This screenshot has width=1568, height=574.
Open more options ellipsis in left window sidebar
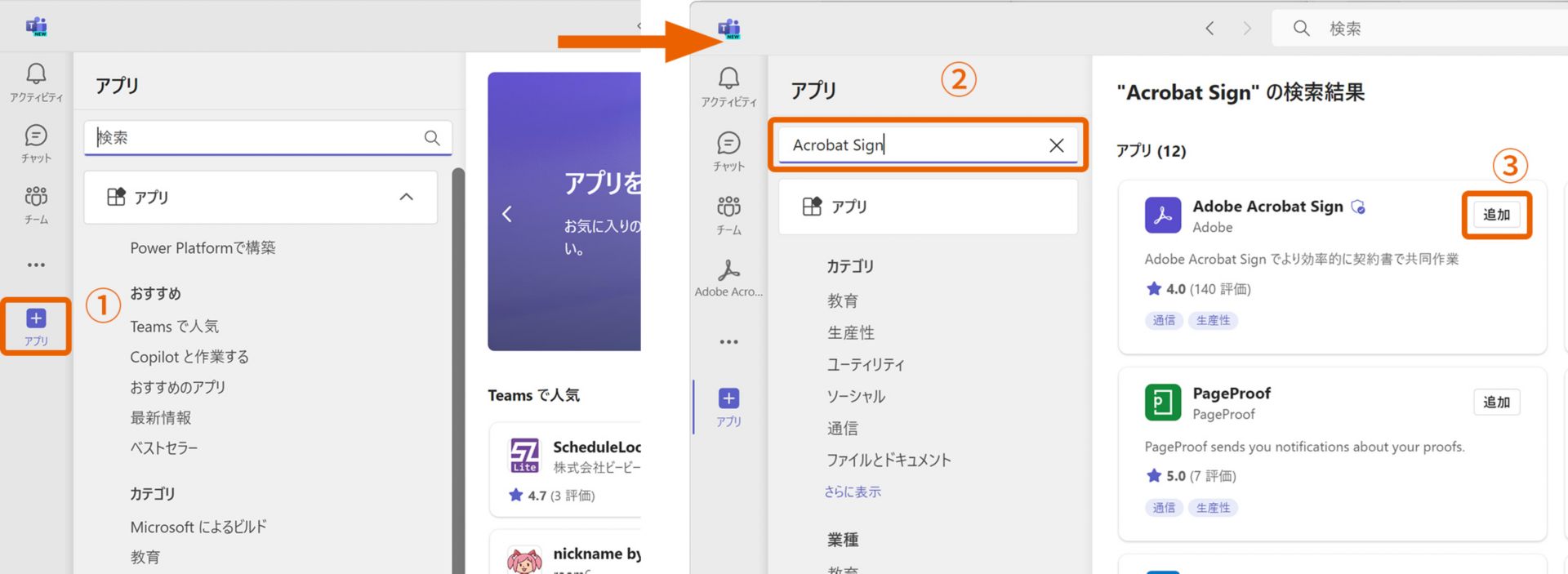(36, 265)
